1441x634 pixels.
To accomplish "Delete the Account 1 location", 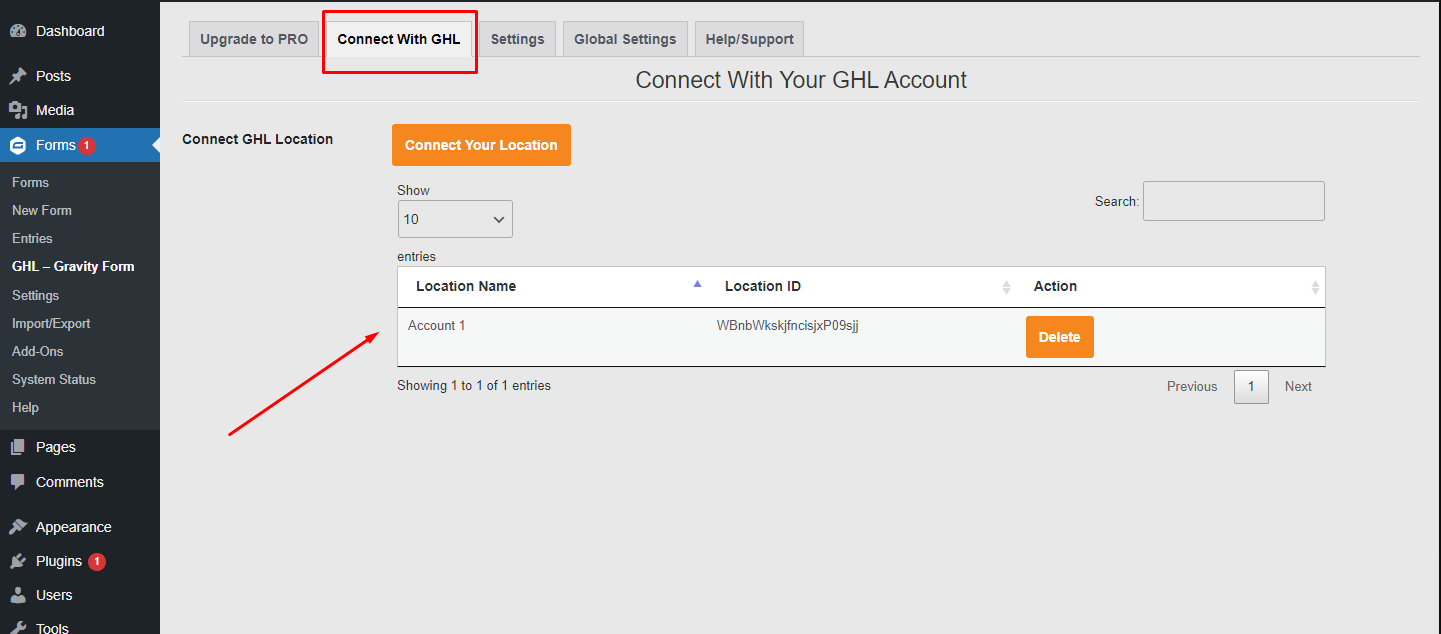I will [1059, 337].
